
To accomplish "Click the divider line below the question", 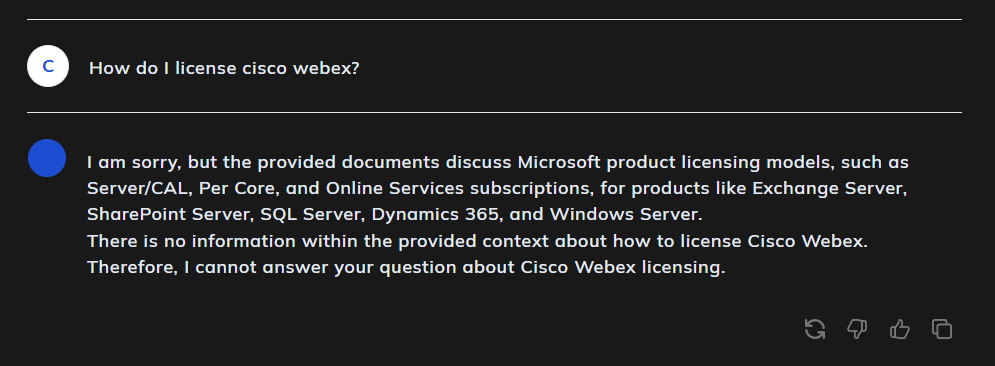I will coord(494,112).
